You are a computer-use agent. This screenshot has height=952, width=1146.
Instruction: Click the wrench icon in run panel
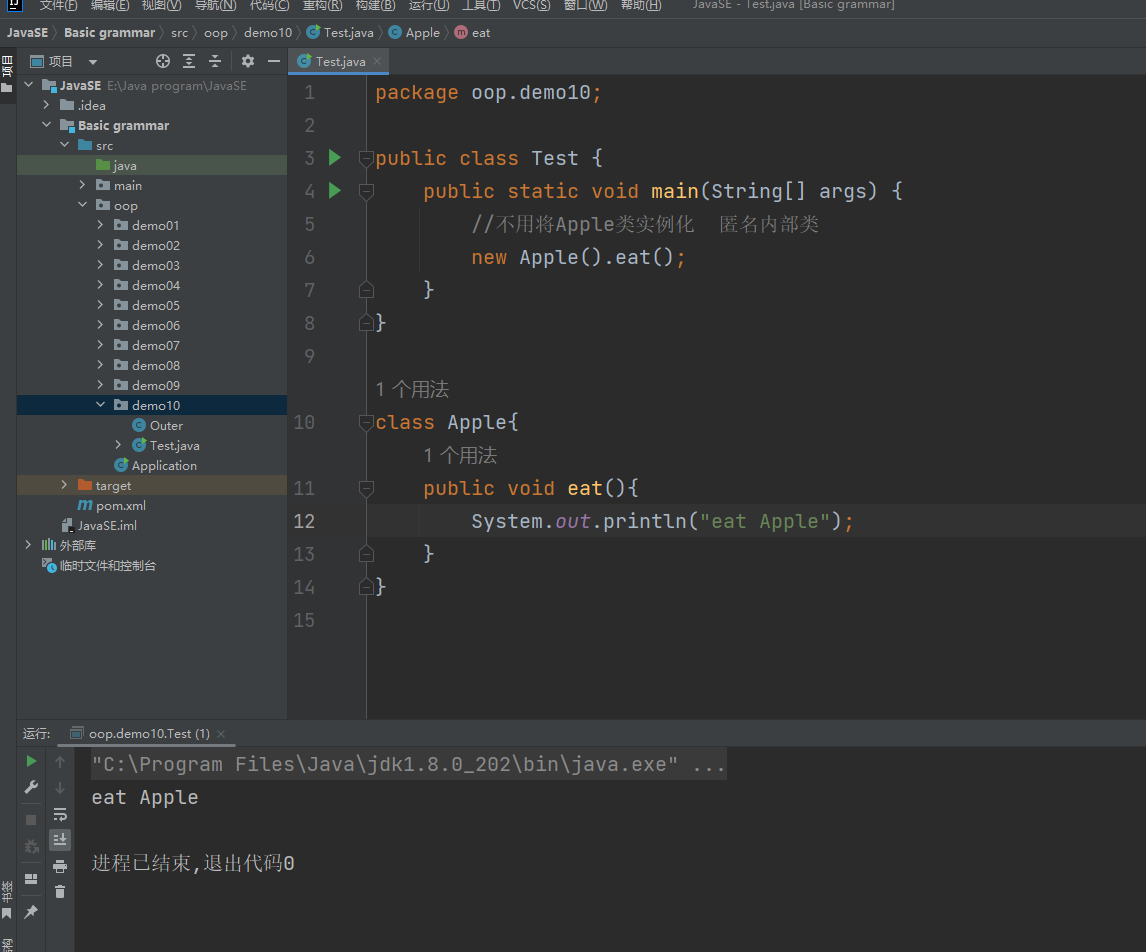pos(31,787)
